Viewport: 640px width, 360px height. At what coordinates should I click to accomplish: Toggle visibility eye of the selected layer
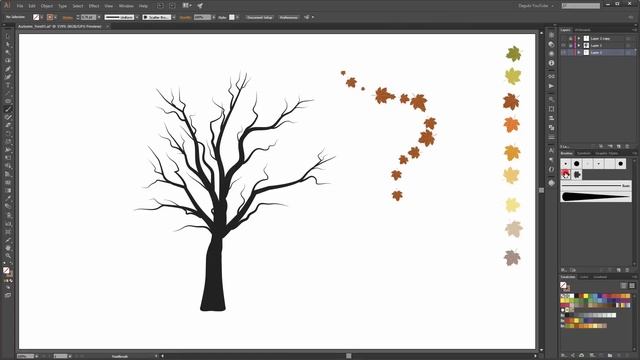pyautogui.click(x=564, y=52)
